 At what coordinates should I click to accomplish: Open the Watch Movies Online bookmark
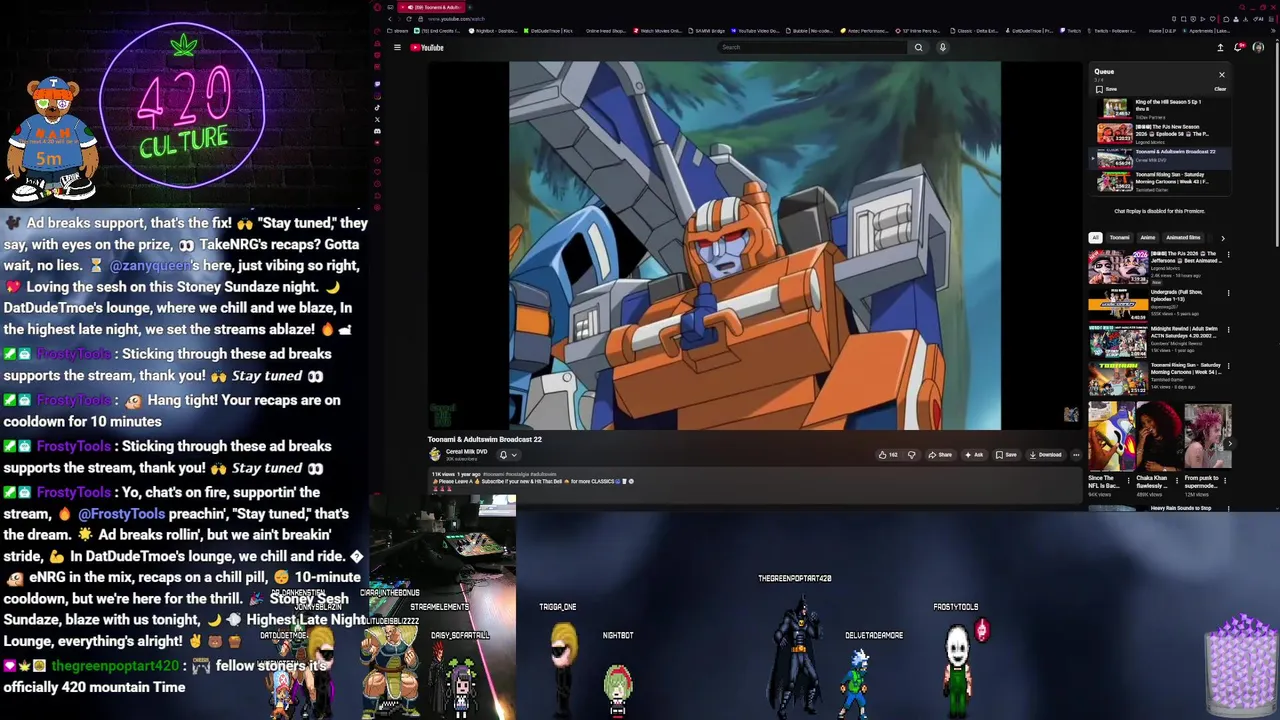[658, 31]
